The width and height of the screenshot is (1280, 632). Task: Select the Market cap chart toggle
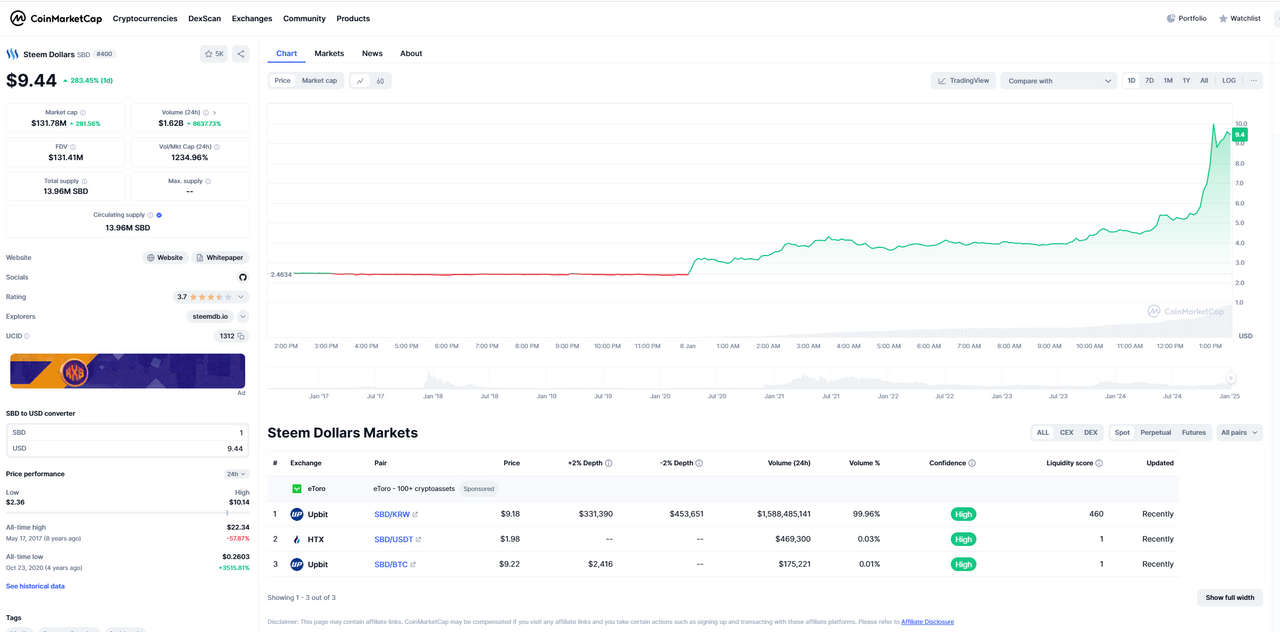tap(320, 81)
